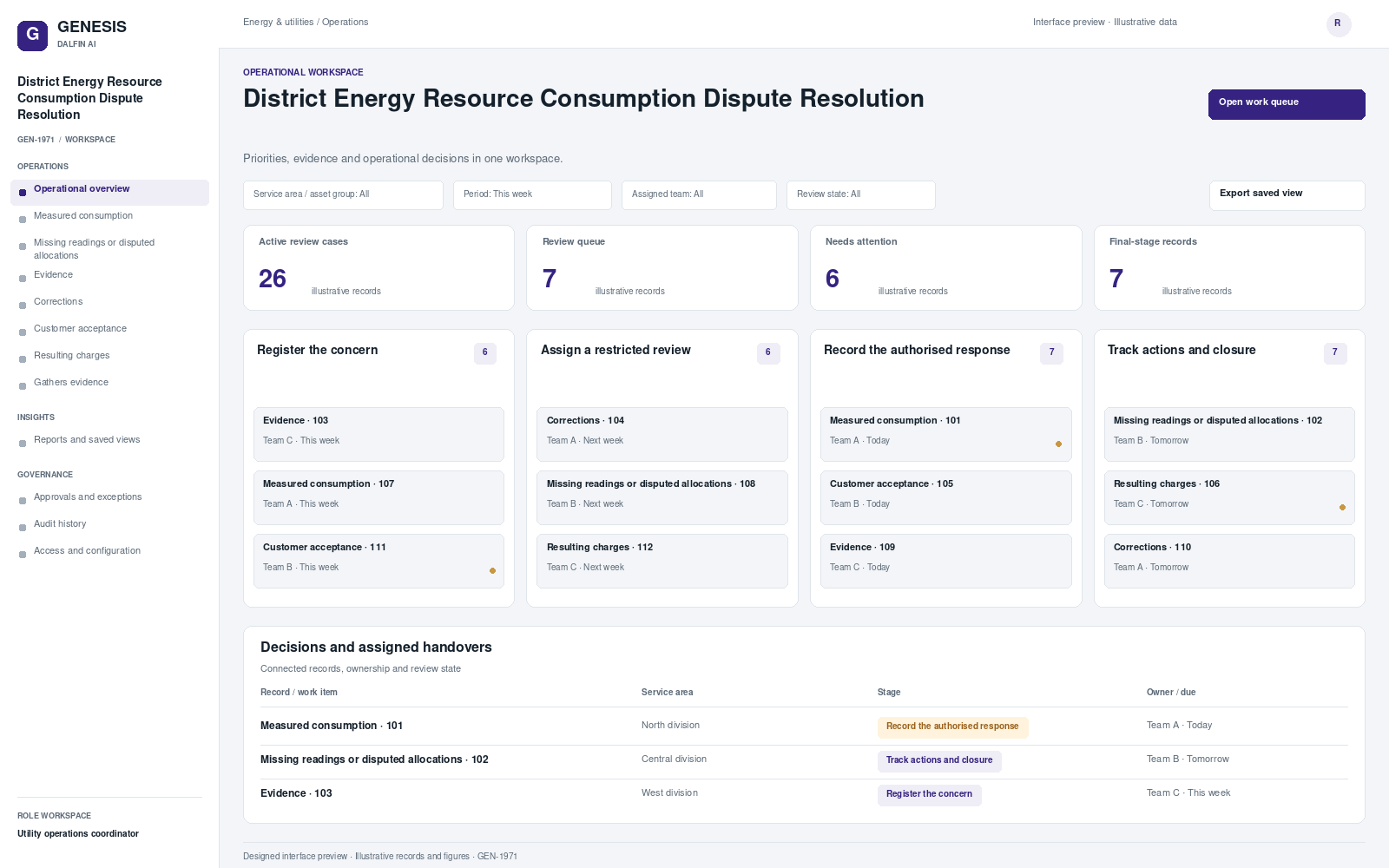Select the Operational overview sidebar item
Screen dimensions: 1389x868
(x=109, y=193)
